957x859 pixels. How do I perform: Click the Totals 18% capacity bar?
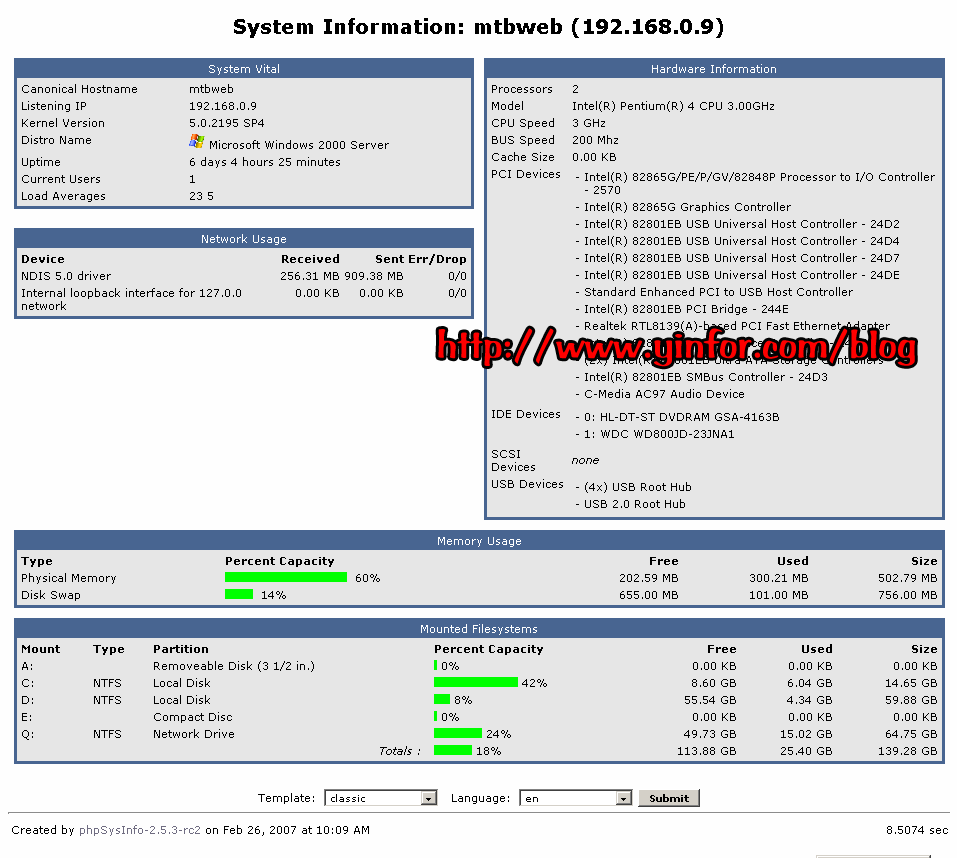coord(452,751)
